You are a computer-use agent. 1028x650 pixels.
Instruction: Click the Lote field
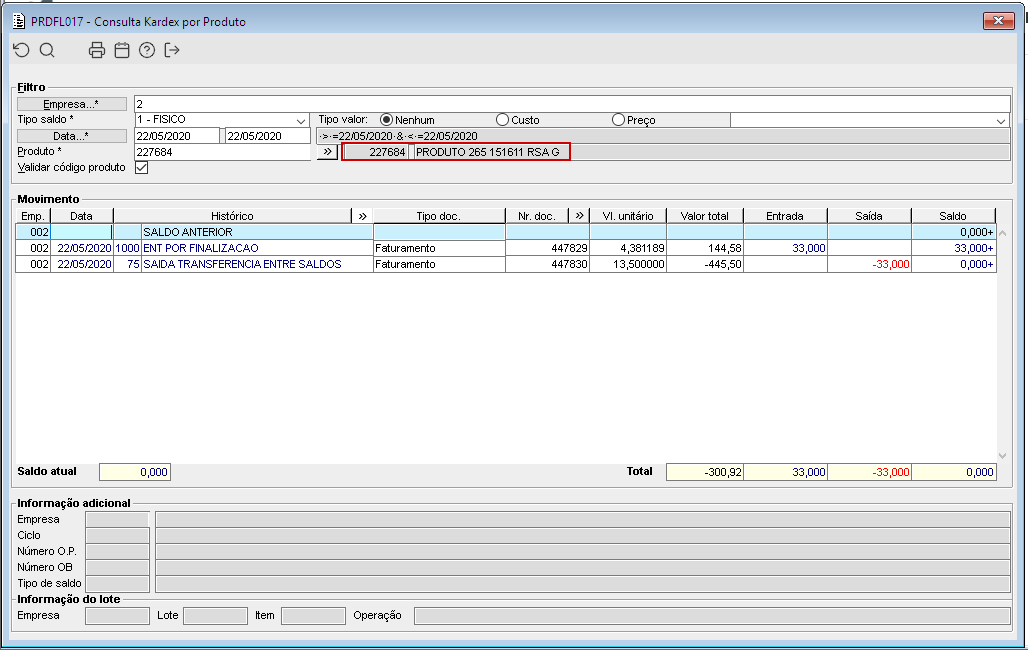click(x=215, y=616)
